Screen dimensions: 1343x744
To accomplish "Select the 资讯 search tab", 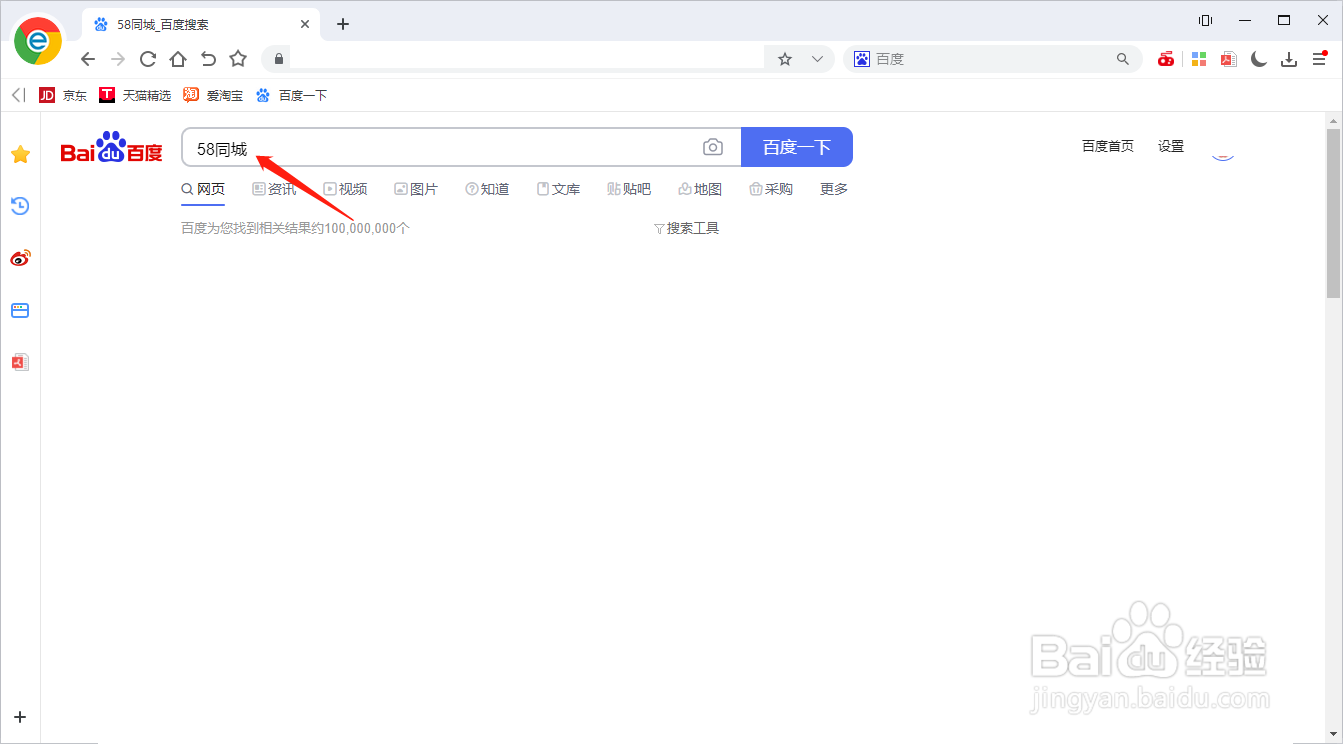I will tap(274, 189).
